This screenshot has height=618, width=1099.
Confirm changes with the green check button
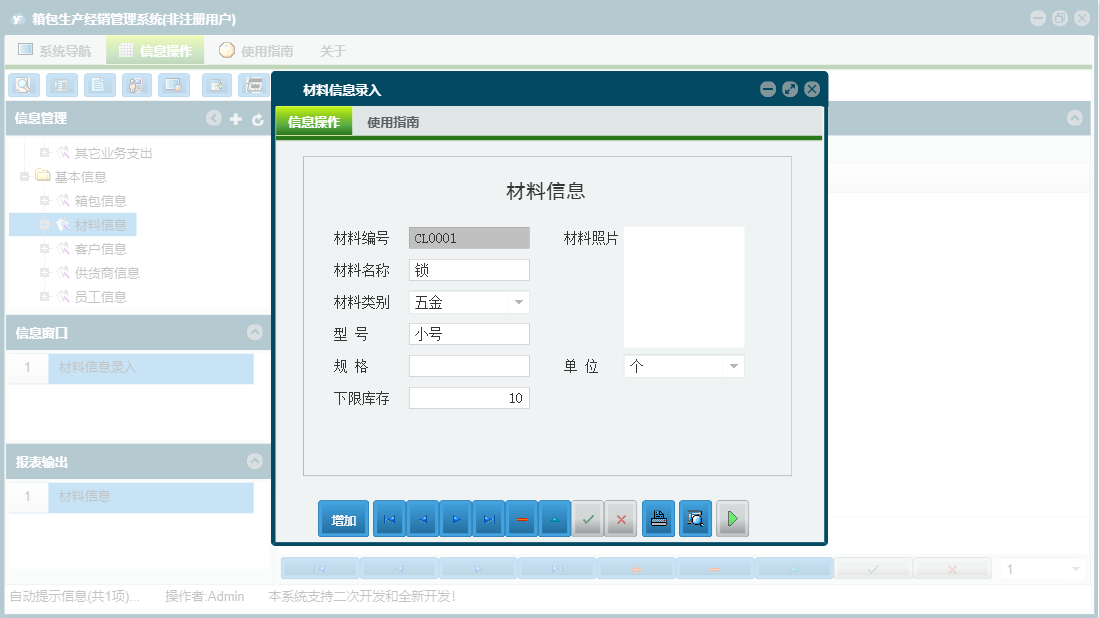(x=588, y=518)
